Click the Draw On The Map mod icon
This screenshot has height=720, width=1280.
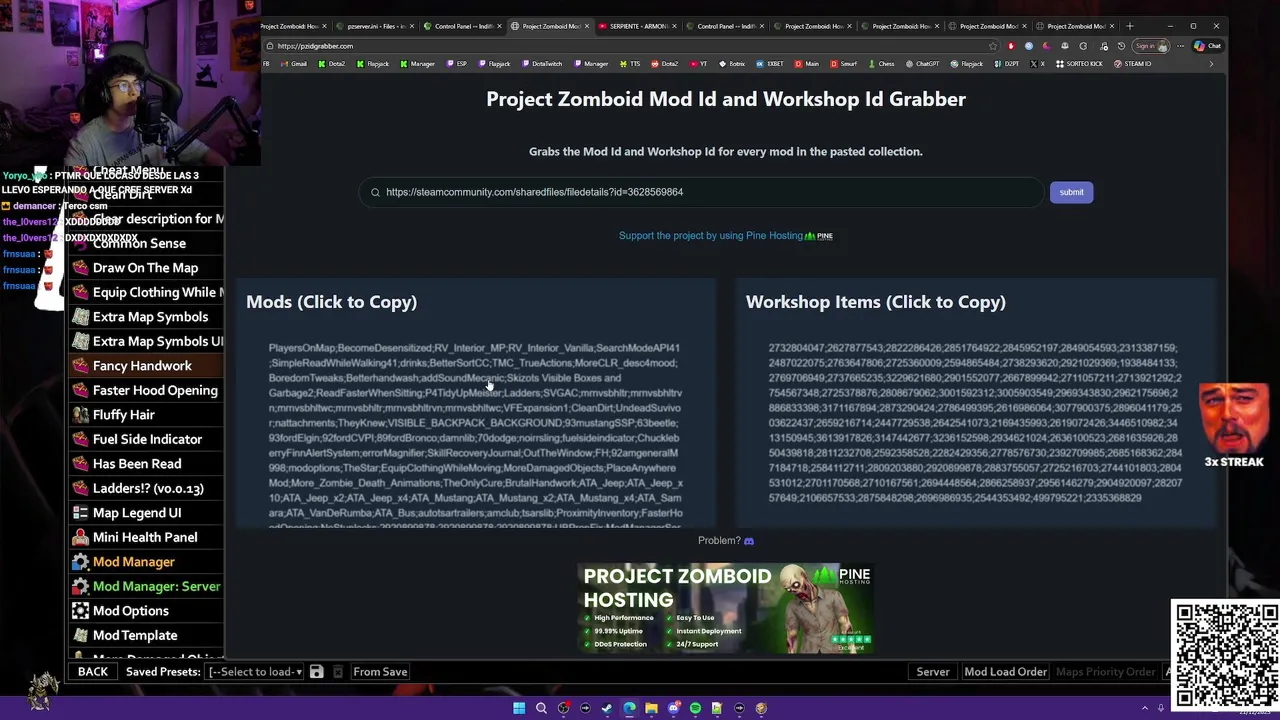[80, 268]
